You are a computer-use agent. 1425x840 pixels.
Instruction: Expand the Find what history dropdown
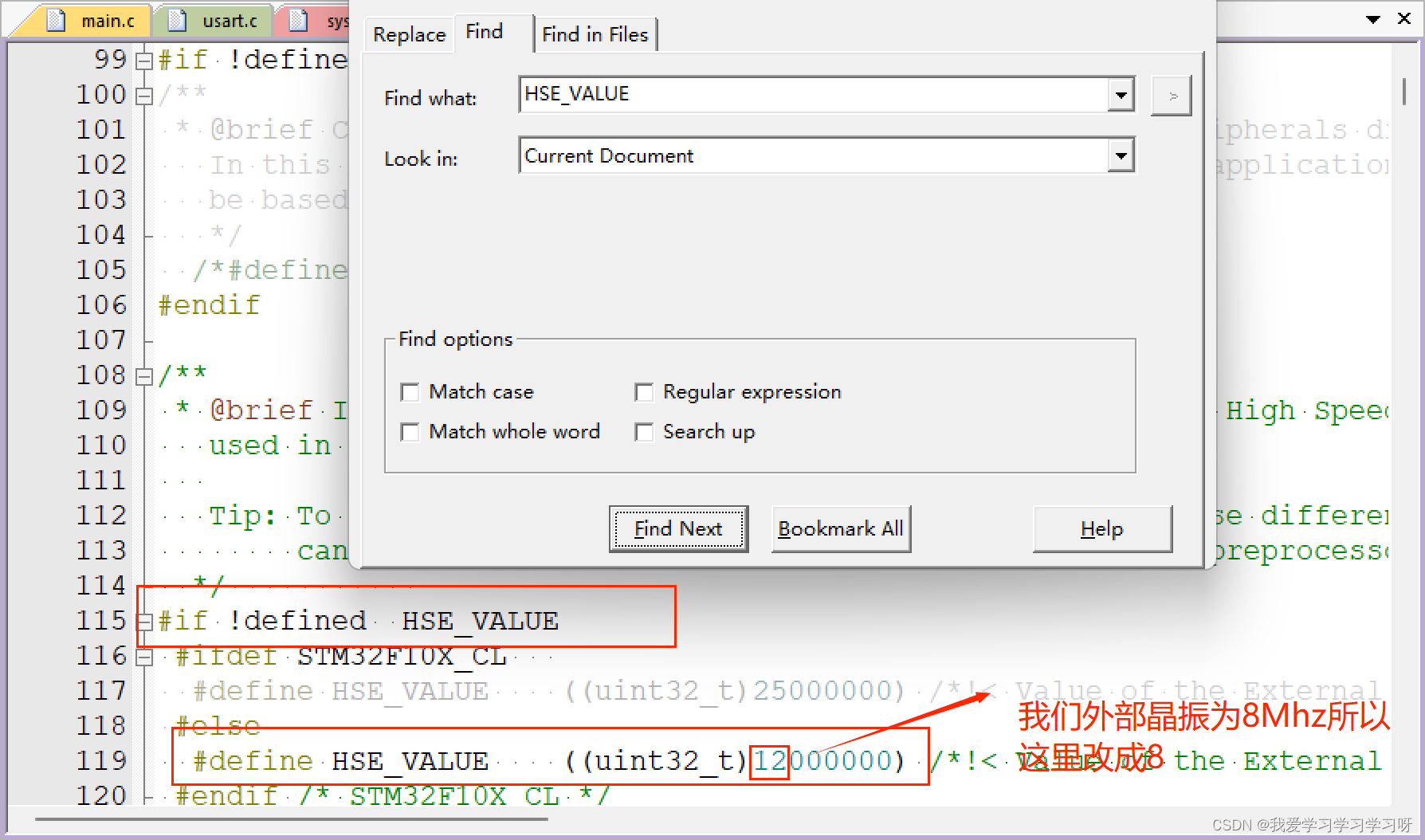1121,95
